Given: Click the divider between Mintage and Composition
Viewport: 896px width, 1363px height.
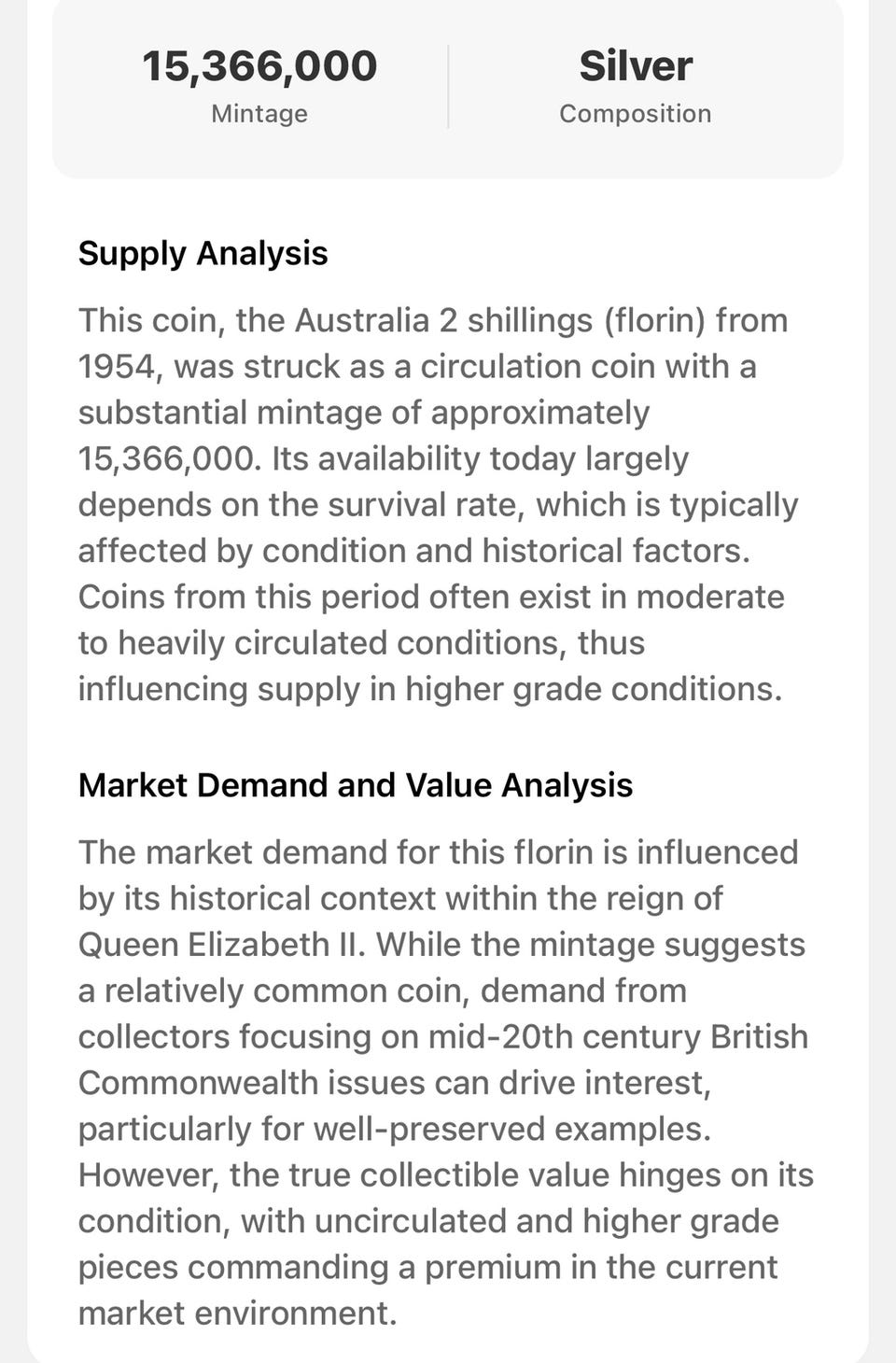Looking at the screenshot, I should [x=448, y=87].
